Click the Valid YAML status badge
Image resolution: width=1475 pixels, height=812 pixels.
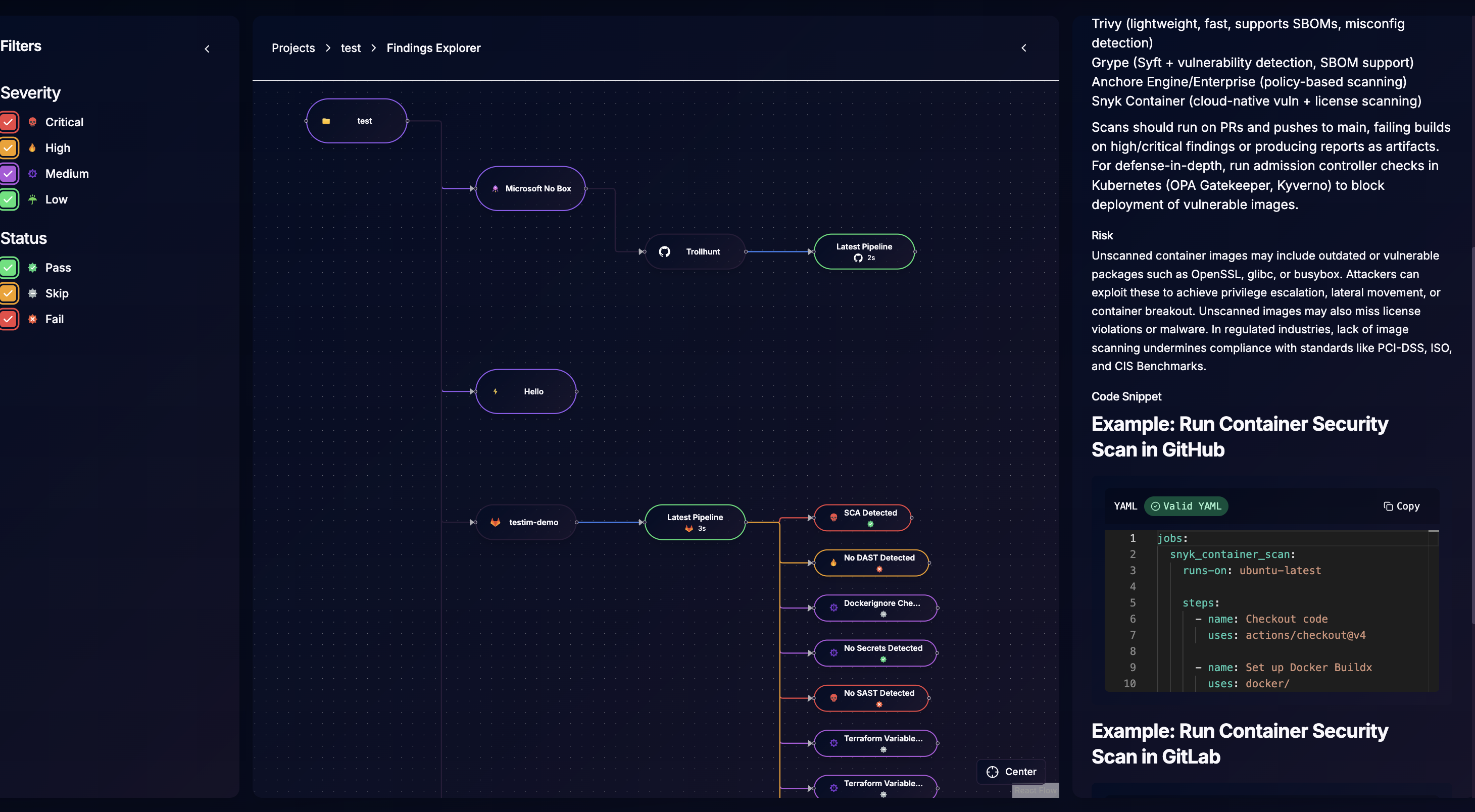(x=1185, y=506)
